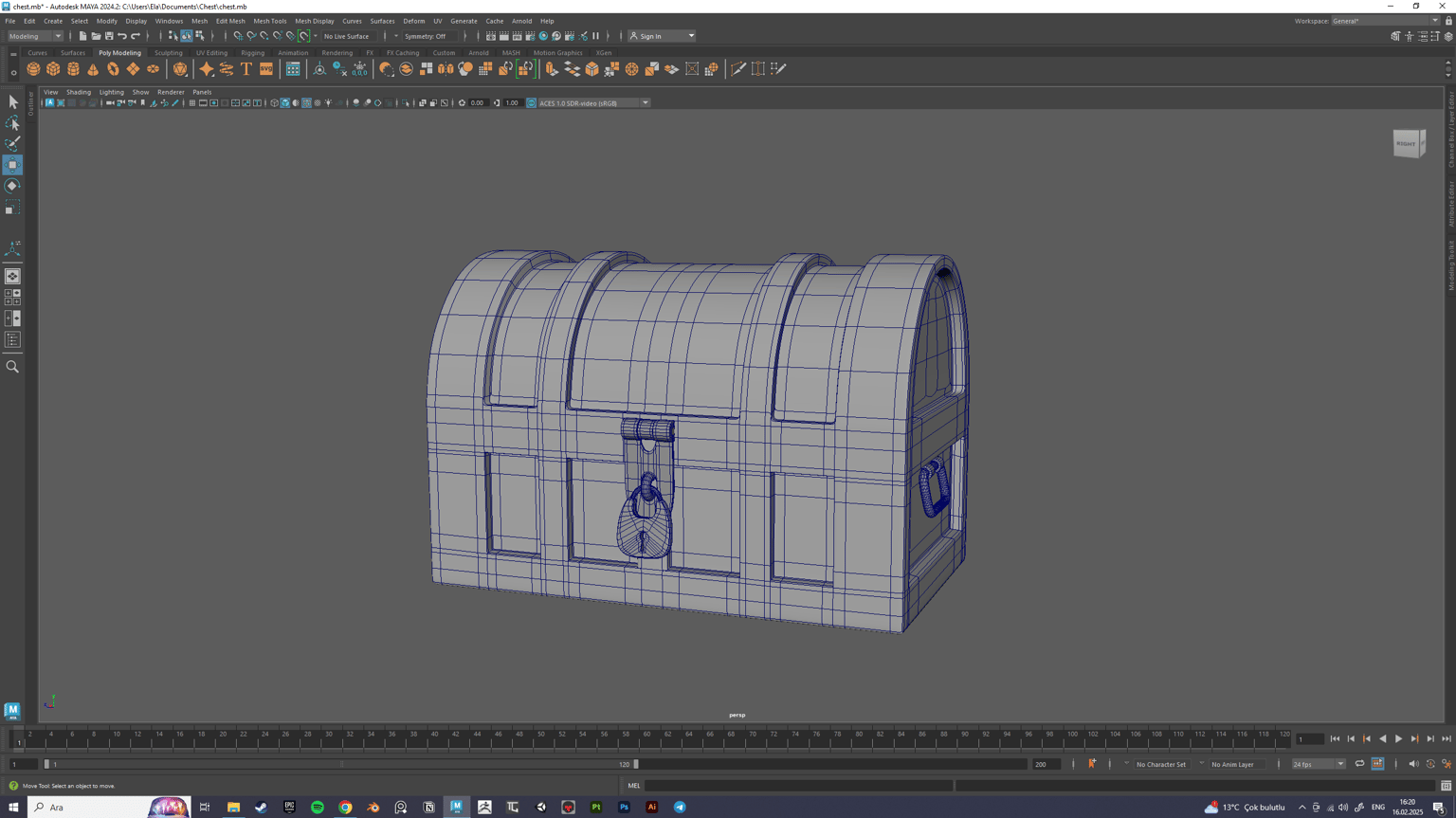Click the Open scene folder icon

click(96, 36)
